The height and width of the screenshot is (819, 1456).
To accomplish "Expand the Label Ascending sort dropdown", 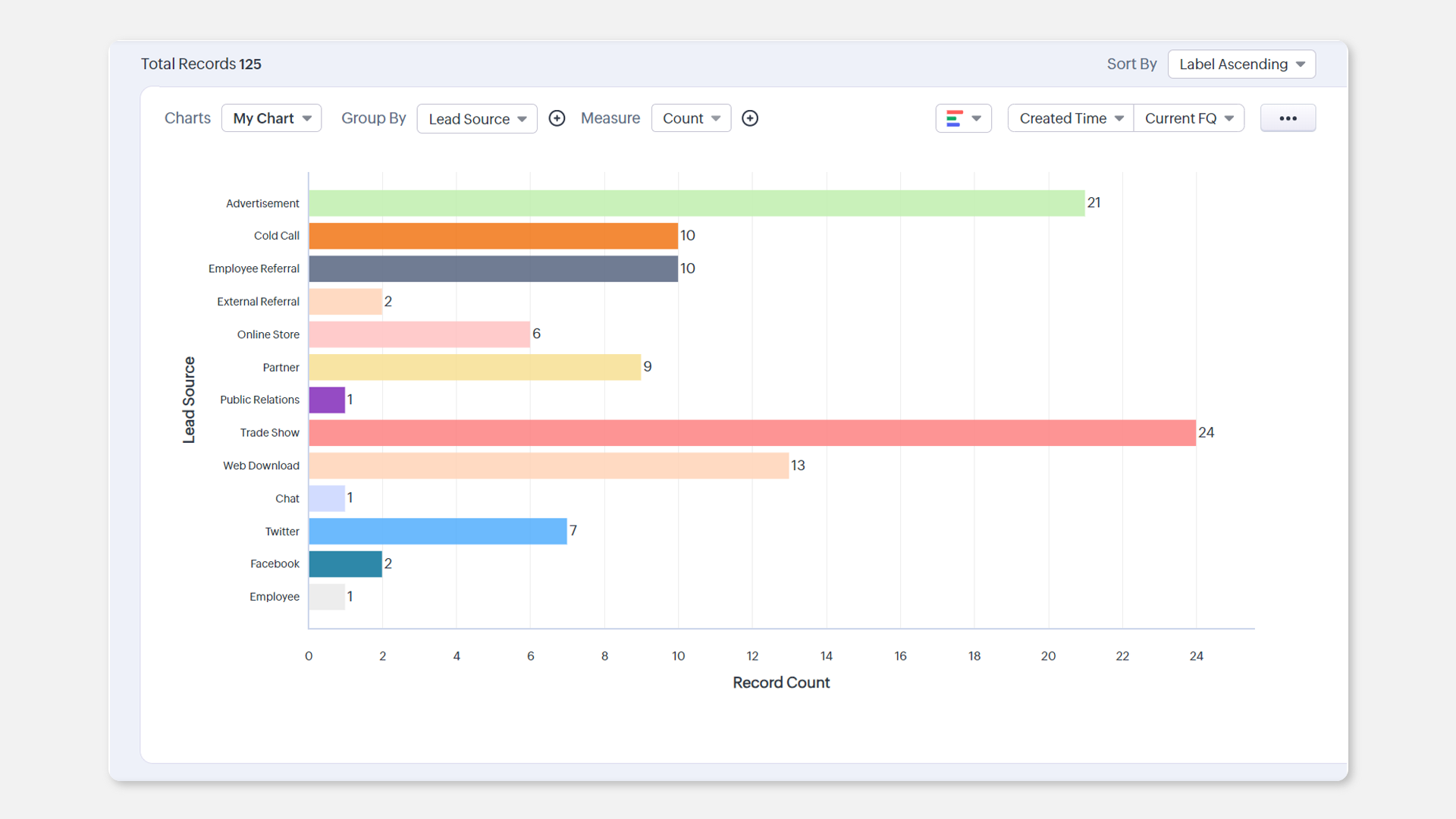I will pos(1241,64).
